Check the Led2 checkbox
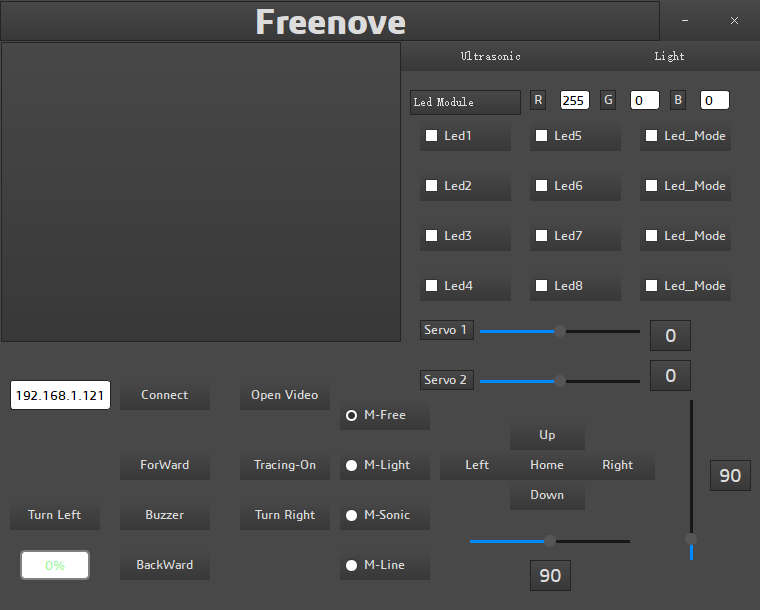 pos(431,186)
